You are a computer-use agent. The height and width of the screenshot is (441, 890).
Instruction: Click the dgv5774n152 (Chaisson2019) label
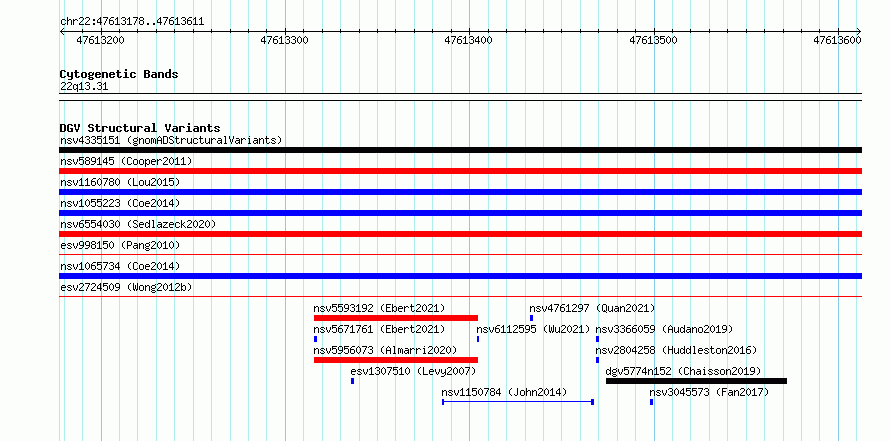683,371
